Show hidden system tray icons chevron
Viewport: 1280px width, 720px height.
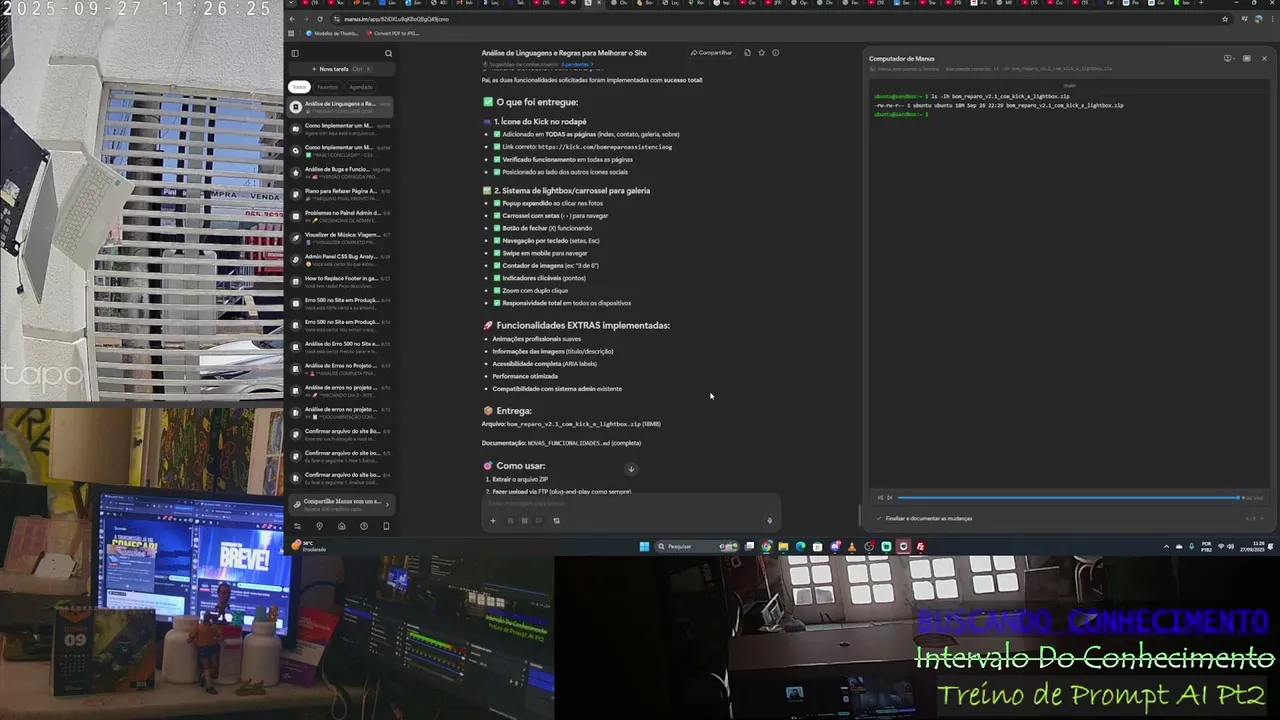[x=1166, y=546]
